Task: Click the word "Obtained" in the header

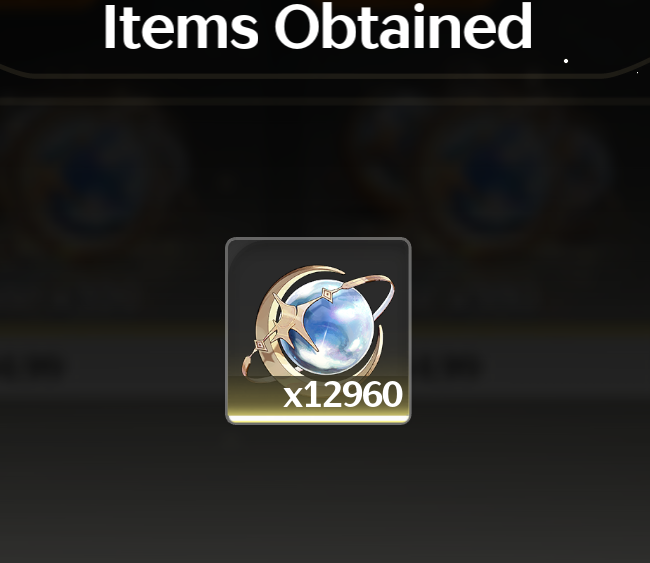Action: (x=403, y=27)
